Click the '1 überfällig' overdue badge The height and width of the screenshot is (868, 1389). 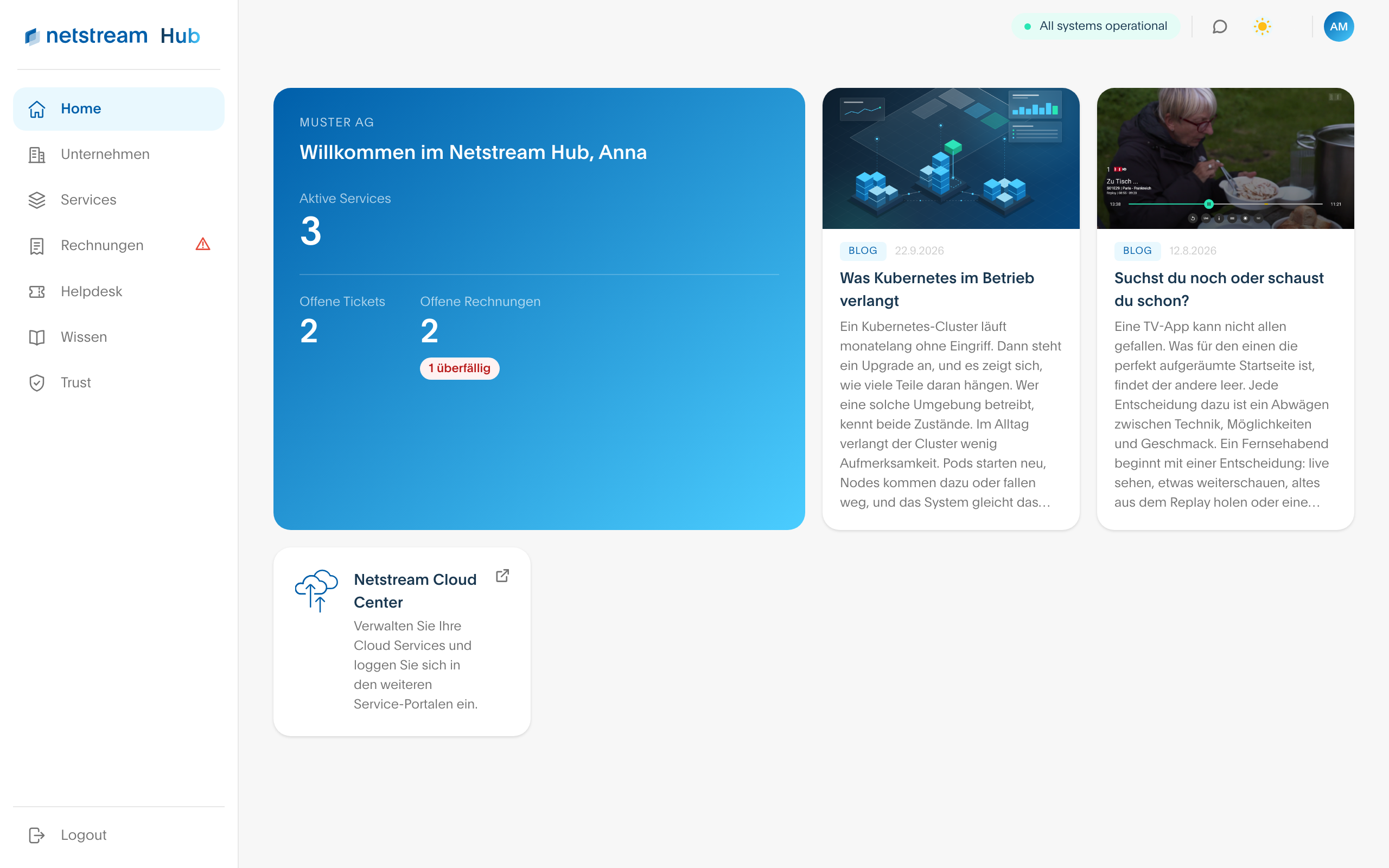pos(459,368)
